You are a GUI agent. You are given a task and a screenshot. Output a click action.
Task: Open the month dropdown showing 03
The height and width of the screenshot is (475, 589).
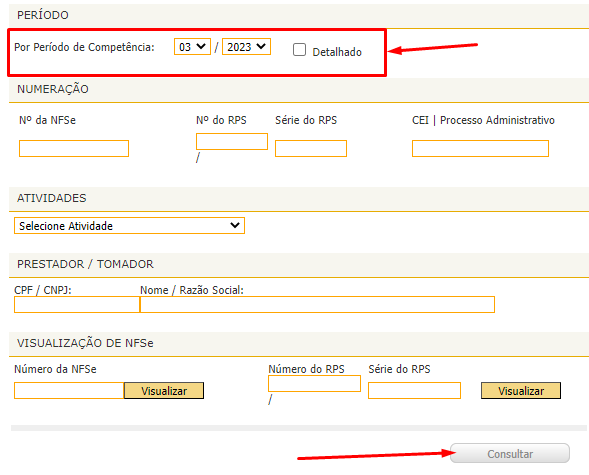click(192, 47)
